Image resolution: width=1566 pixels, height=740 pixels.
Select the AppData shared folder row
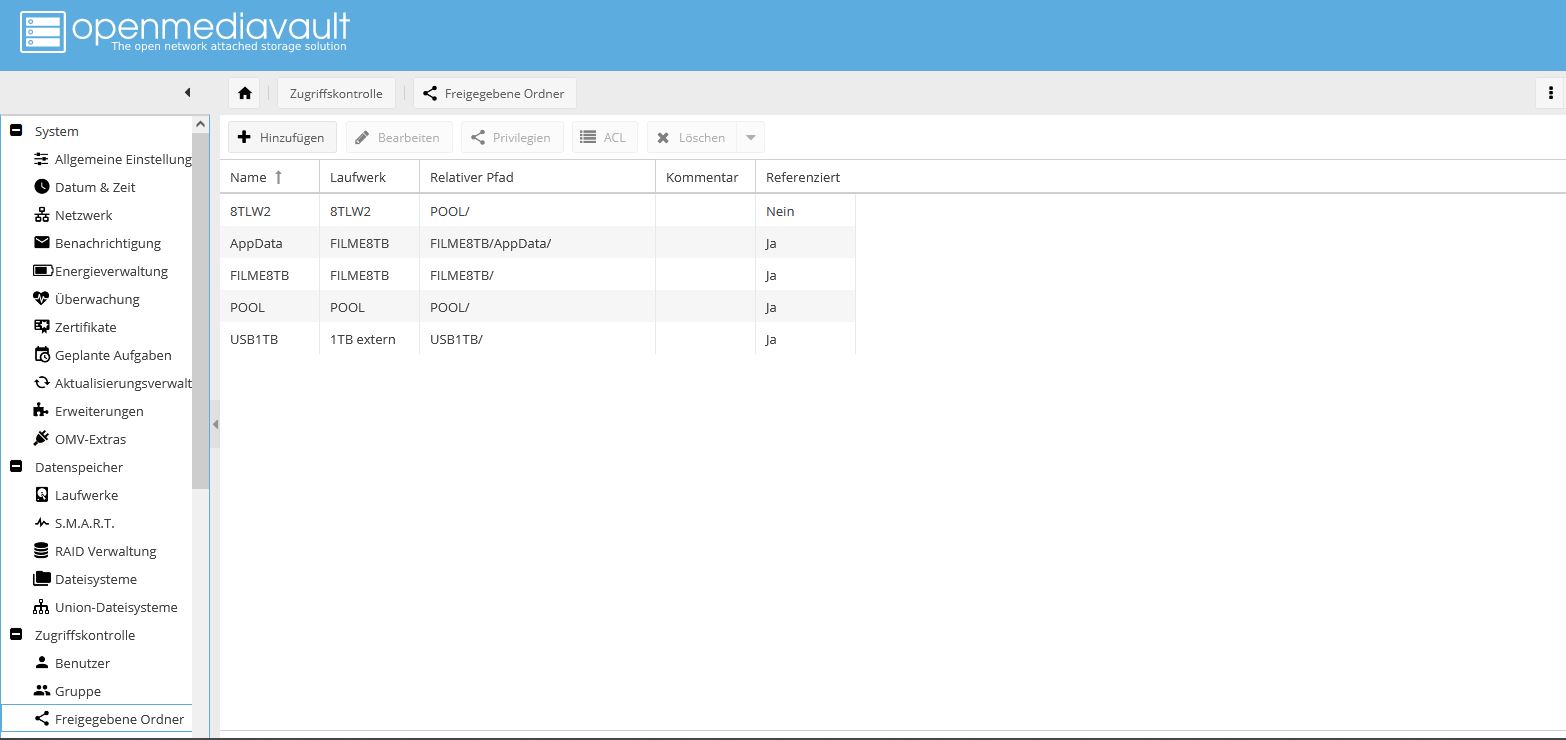coord(538,243)
